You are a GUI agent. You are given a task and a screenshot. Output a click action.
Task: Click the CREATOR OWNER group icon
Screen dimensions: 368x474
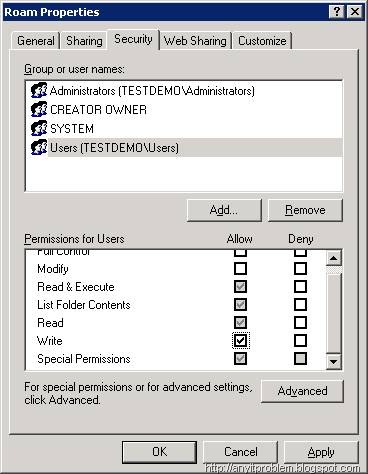tap(39, 109)
